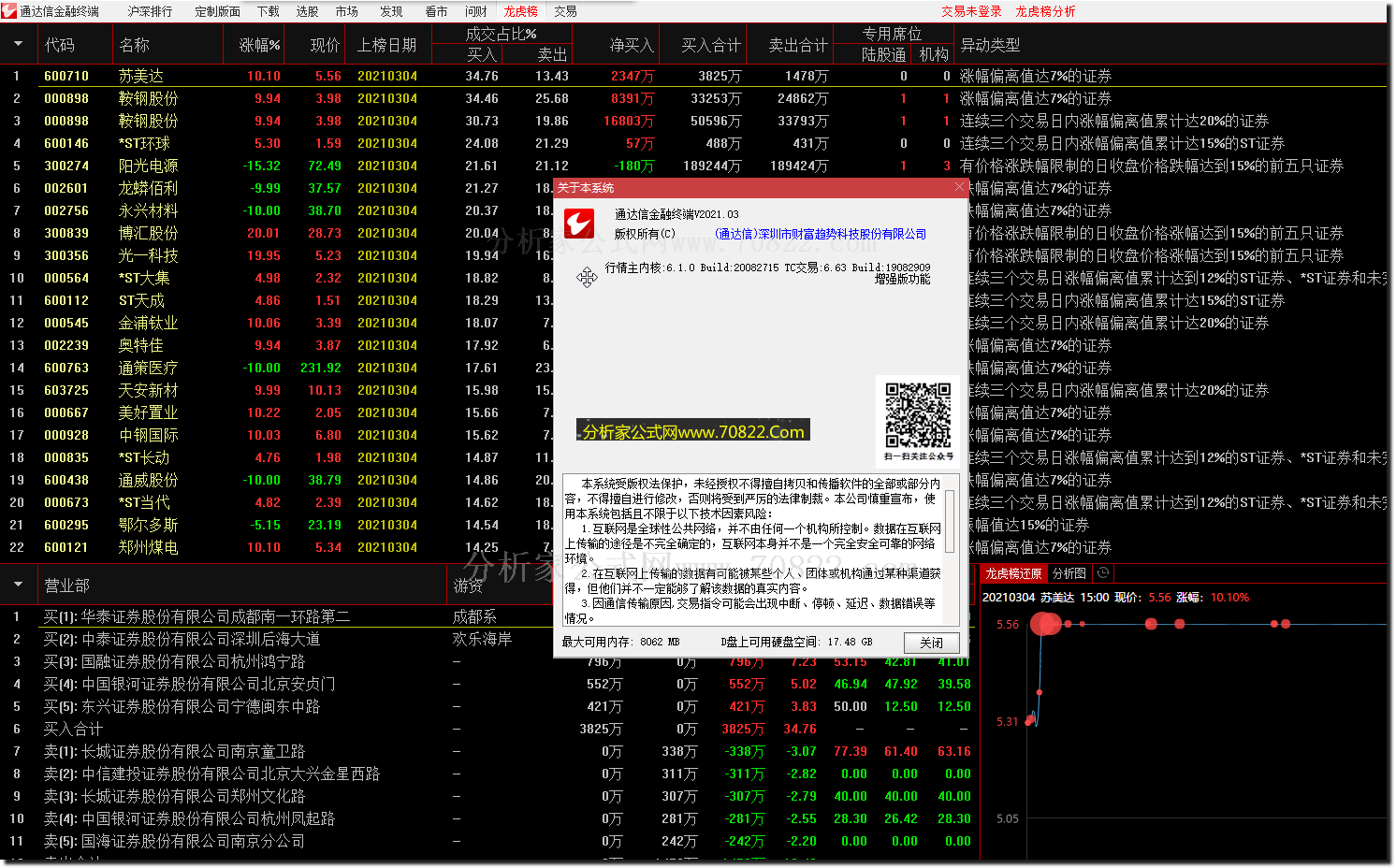Open the 沪深排行 menu
1396x868 pixels.
[x=150, y=11]
